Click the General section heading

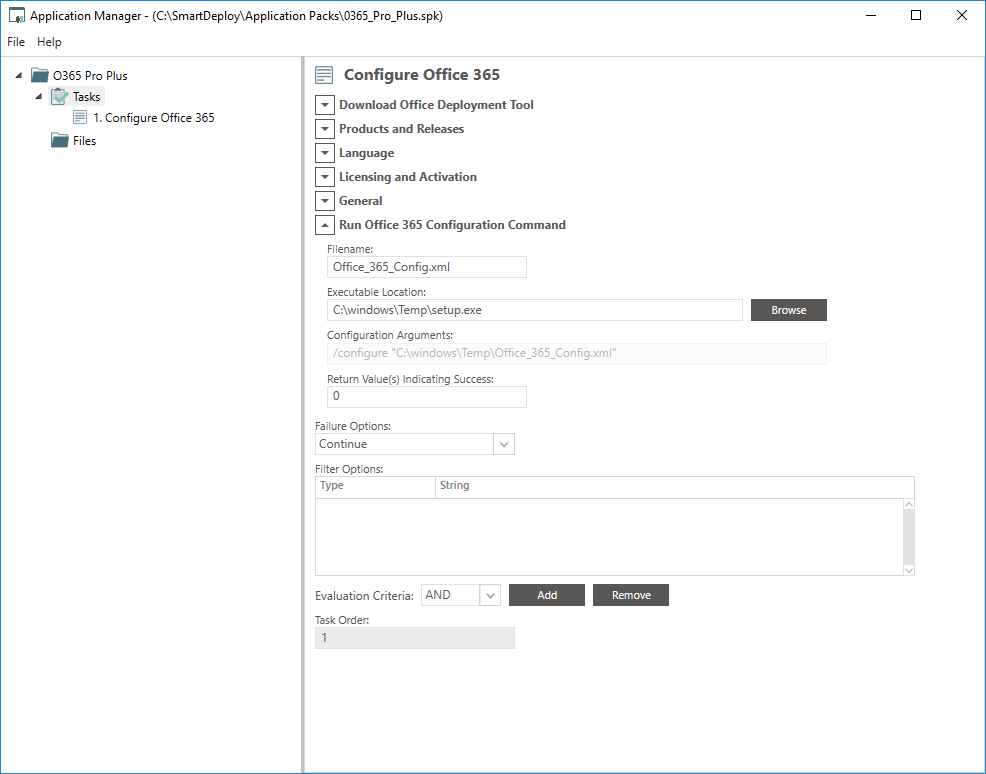[360, 201]
